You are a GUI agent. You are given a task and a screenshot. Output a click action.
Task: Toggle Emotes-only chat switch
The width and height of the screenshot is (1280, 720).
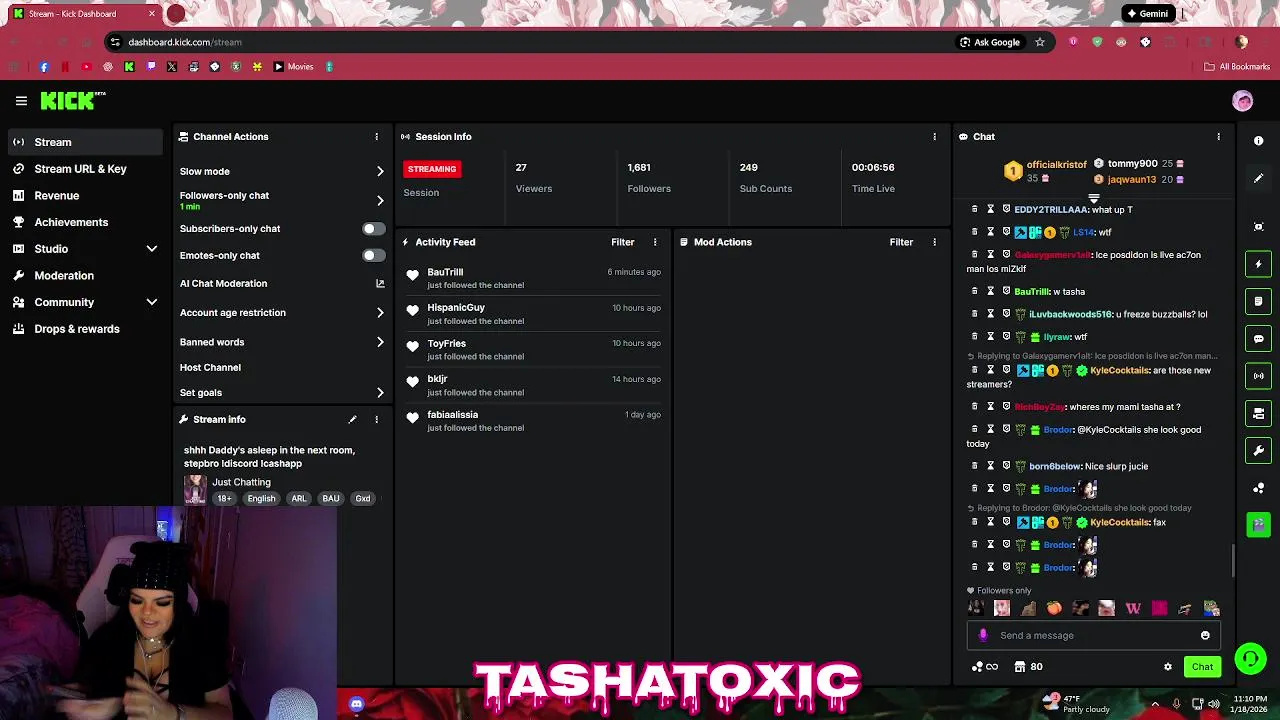tap(374, 256)
